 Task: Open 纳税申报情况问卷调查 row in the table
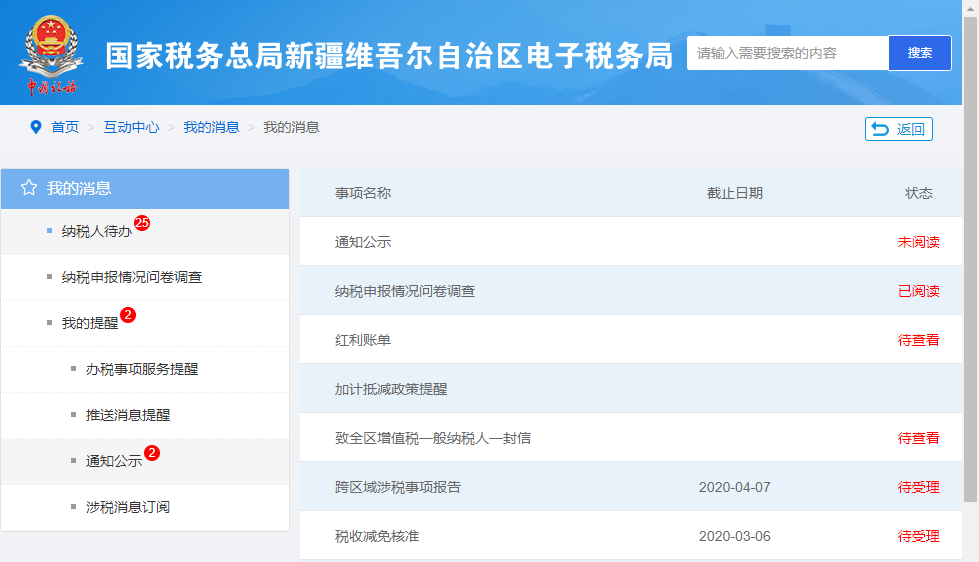[x=631, y=291]
